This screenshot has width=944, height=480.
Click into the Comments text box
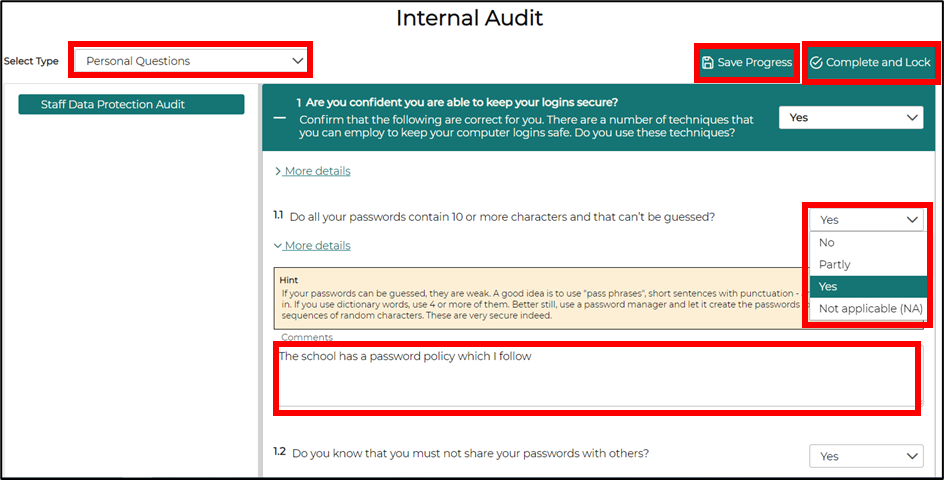click(596, 378)
